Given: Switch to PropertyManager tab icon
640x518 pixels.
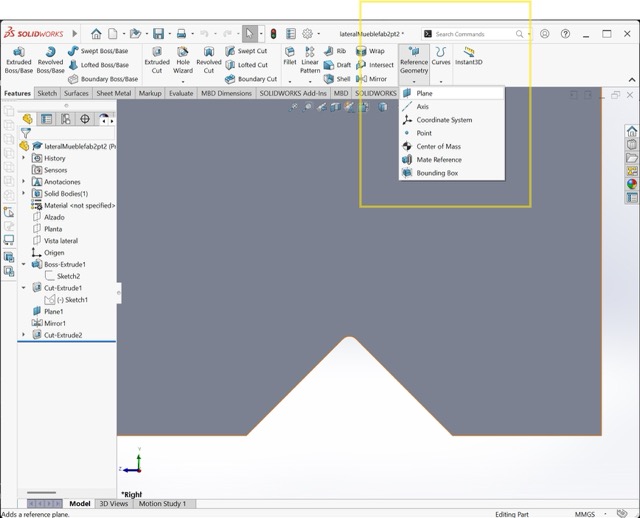Looking at the screenshot, I should pyautogui.click(x=47, y=119).
